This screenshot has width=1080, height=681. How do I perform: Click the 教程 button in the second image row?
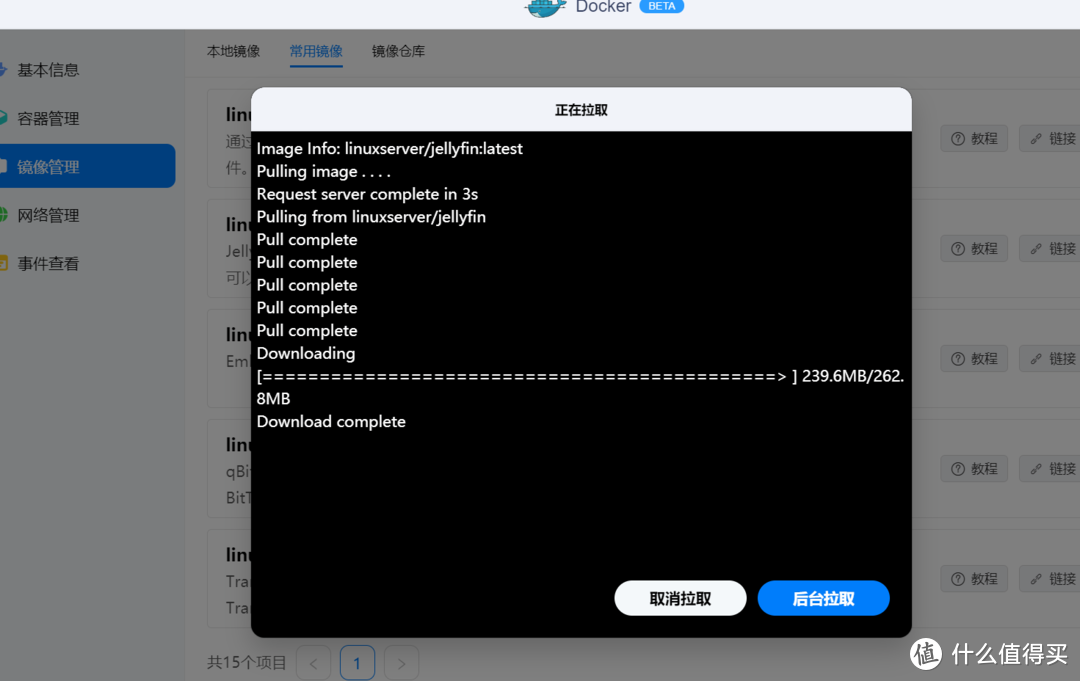[974, 249]
